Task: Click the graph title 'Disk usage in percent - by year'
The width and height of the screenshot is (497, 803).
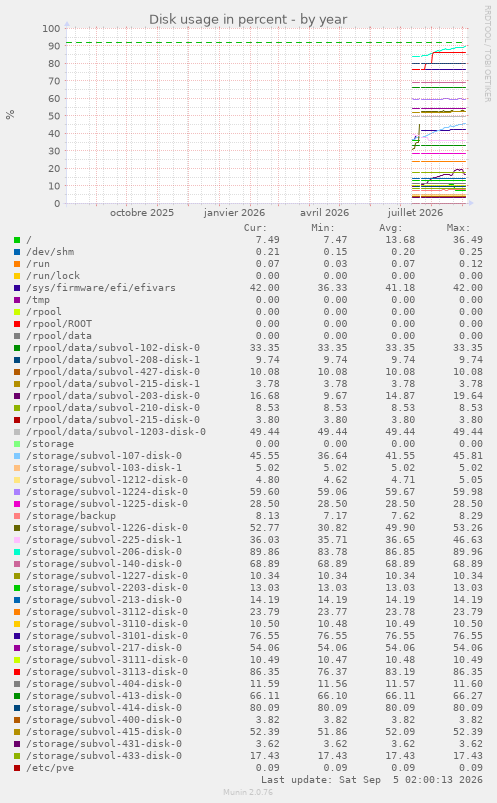Action: pyautogui.click(x=248, y=19)
